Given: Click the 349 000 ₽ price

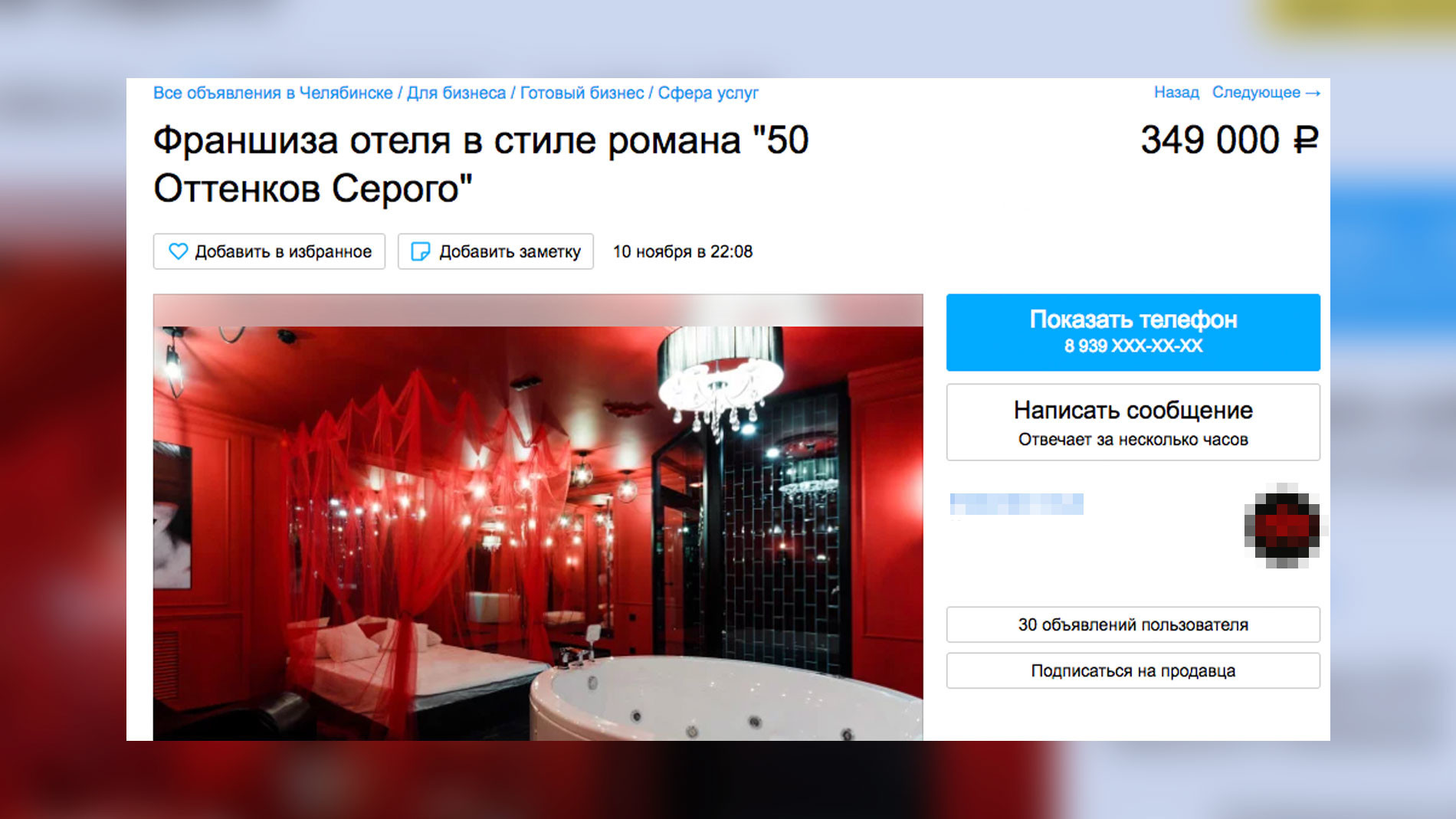Looking at the screenshot, I should pos(1229,140).
